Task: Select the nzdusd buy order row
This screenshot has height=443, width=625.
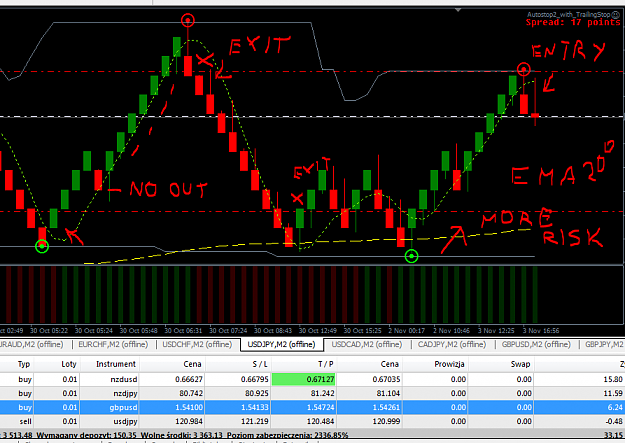Action: point(312,379)
